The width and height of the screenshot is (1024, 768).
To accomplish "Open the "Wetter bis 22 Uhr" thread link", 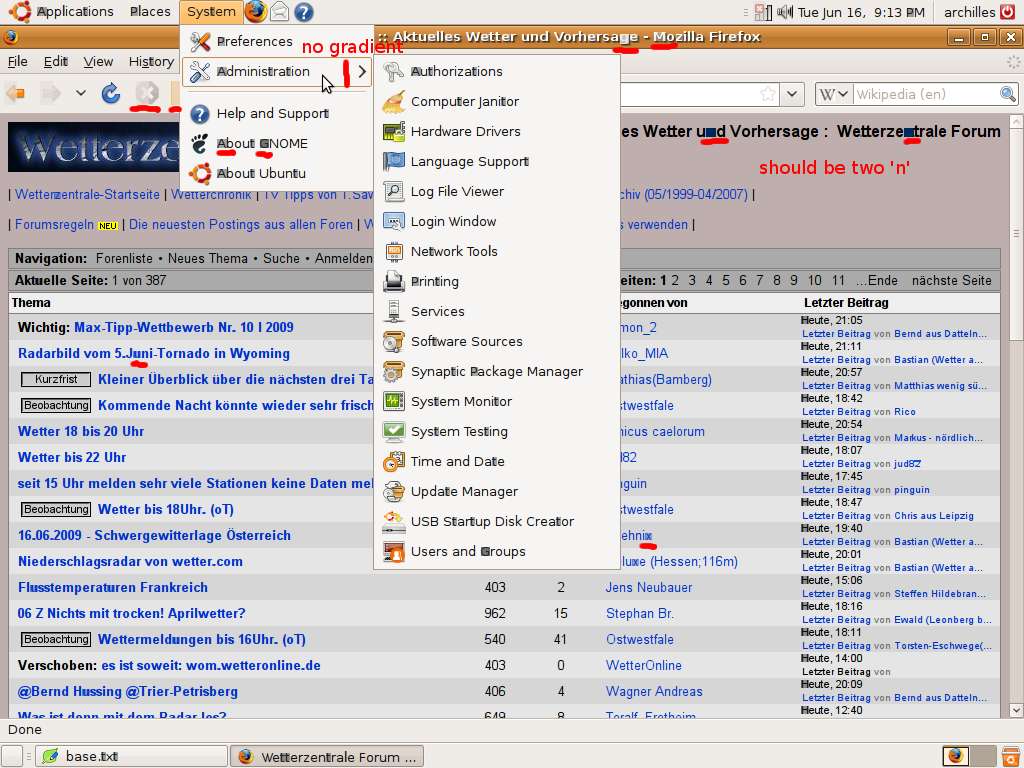I will tap(72, 457).
